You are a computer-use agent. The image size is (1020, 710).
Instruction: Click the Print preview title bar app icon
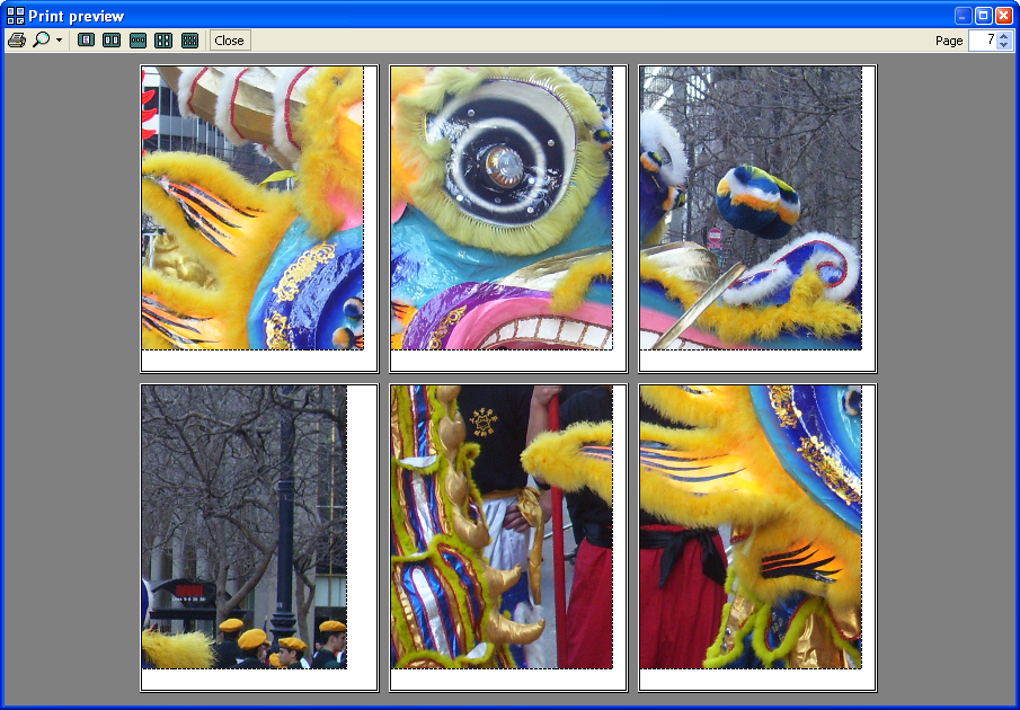[16, 16]
